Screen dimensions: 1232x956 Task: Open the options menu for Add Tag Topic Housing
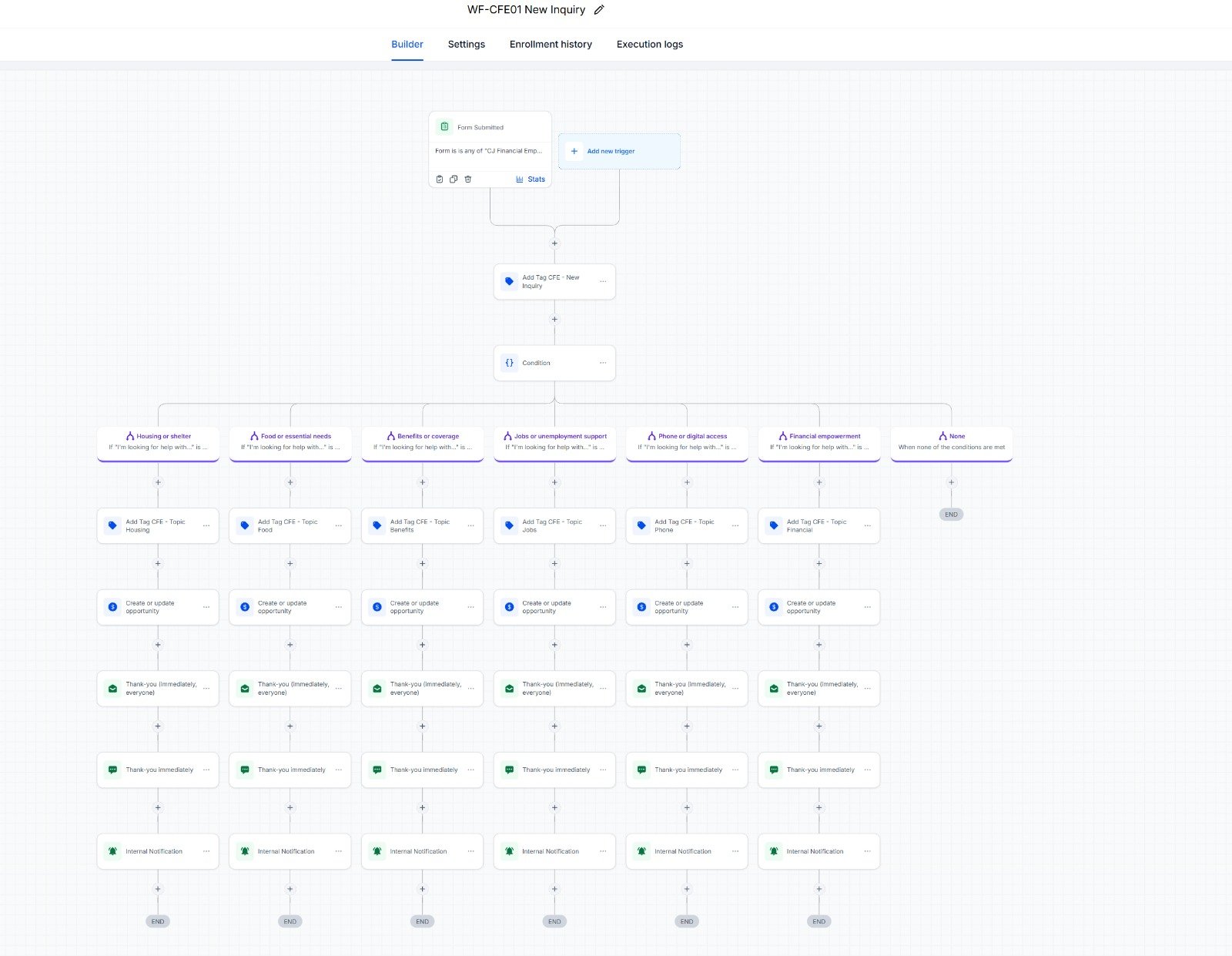[x=206, y=525]
